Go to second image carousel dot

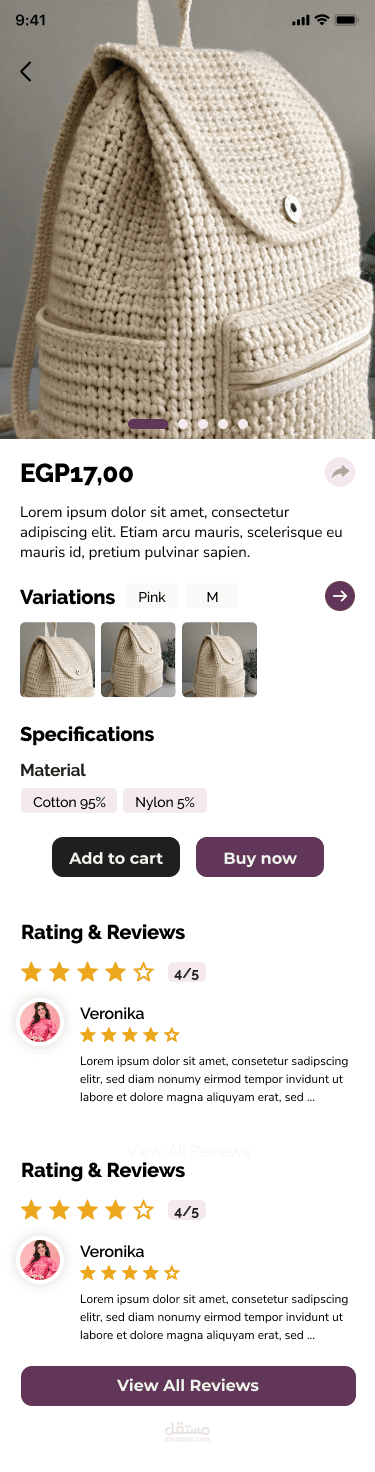click(183, 424)
